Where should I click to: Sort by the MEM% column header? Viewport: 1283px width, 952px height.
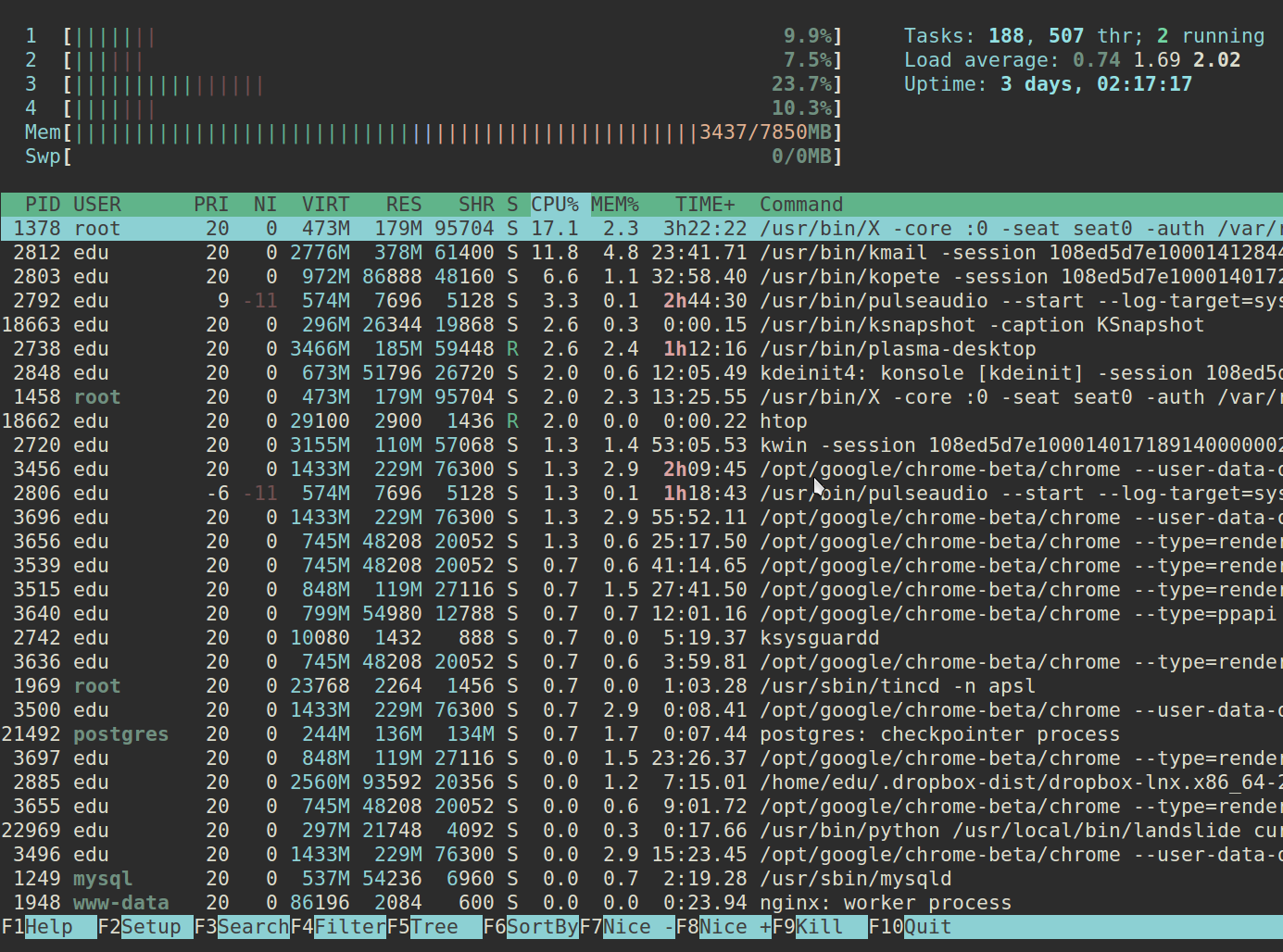(x=615, y=205)
